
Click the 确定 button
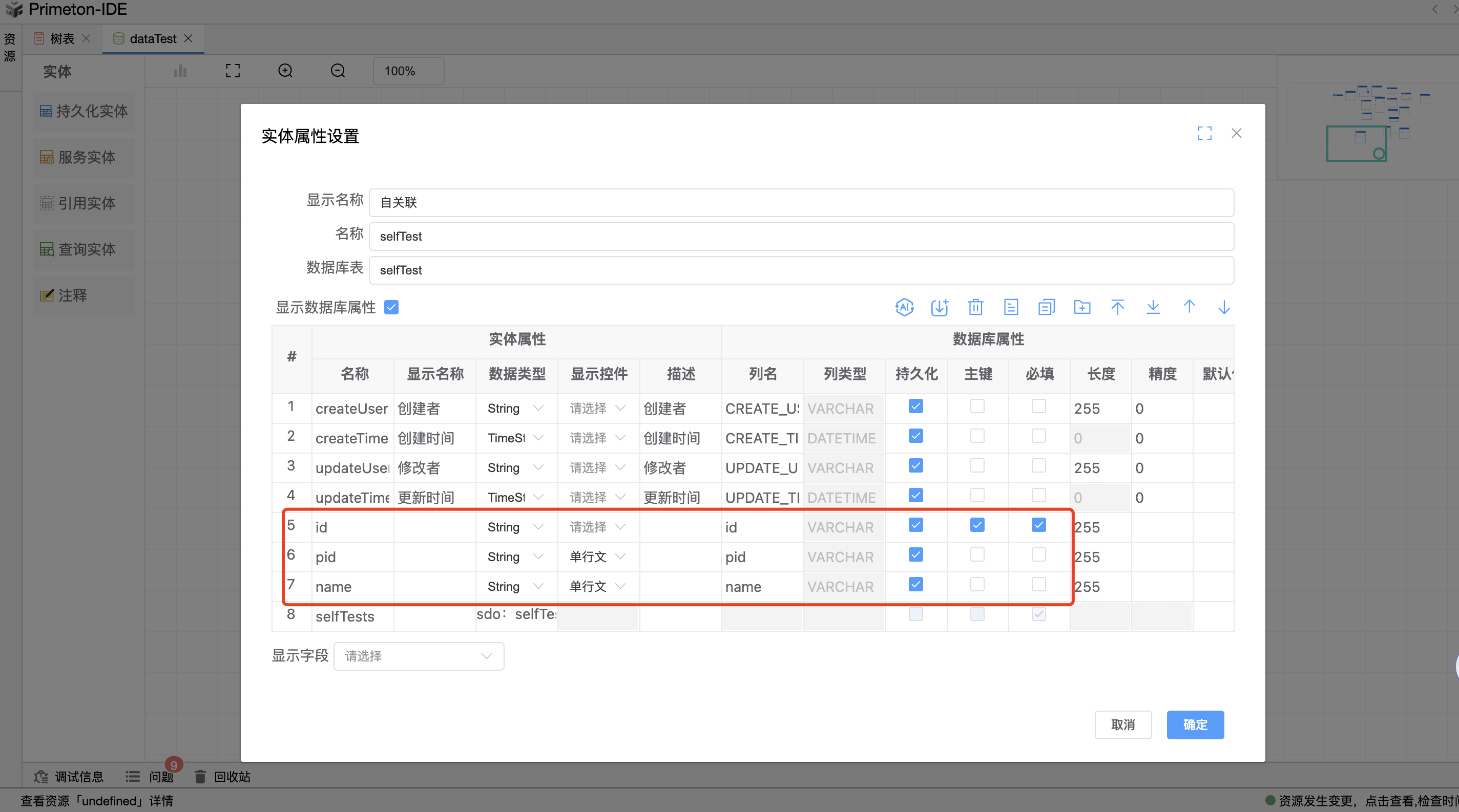1195,725
